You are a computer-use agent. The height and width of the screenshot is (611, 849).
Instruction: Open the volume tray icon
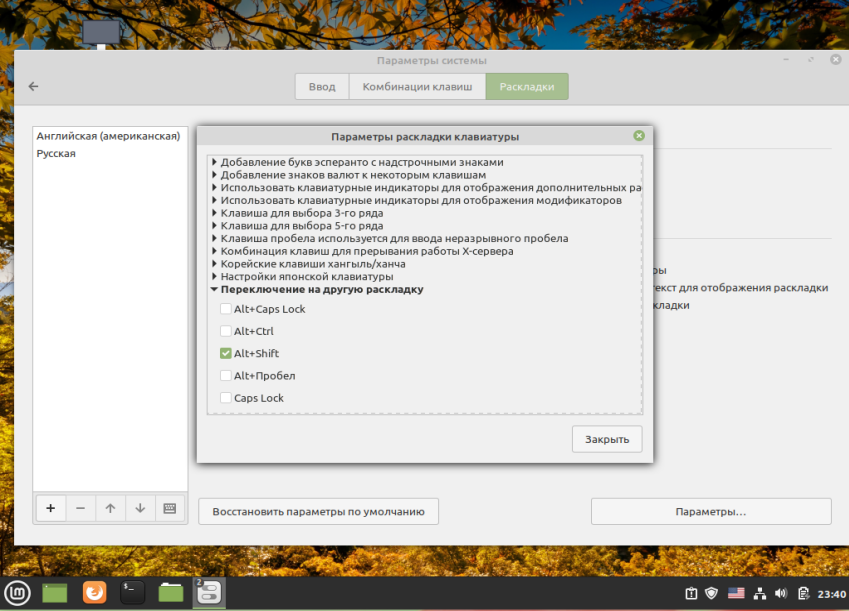point(781,594)
